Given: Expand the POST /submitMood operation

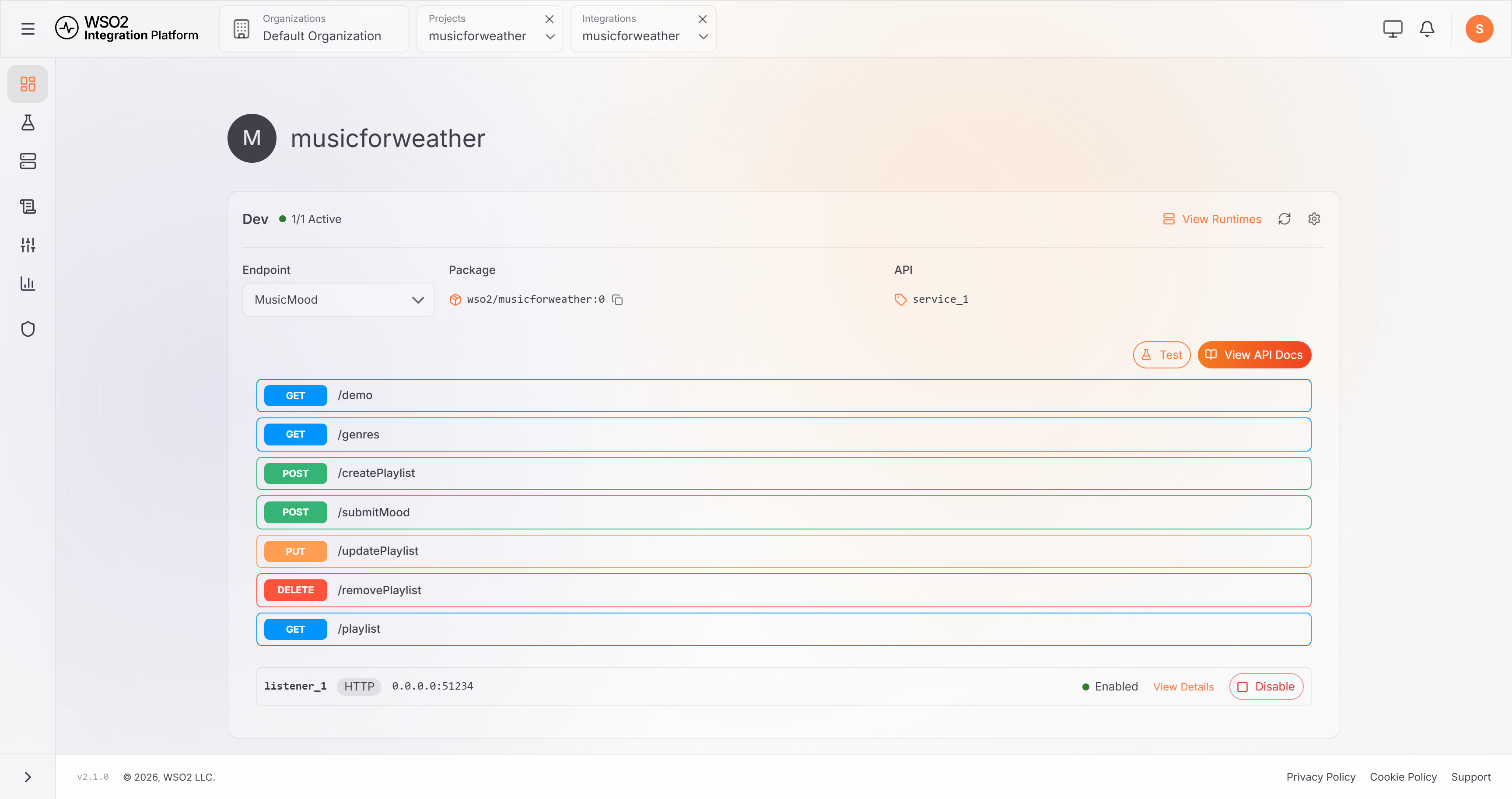Looking at the screenshot, I should tap(784, 512).
